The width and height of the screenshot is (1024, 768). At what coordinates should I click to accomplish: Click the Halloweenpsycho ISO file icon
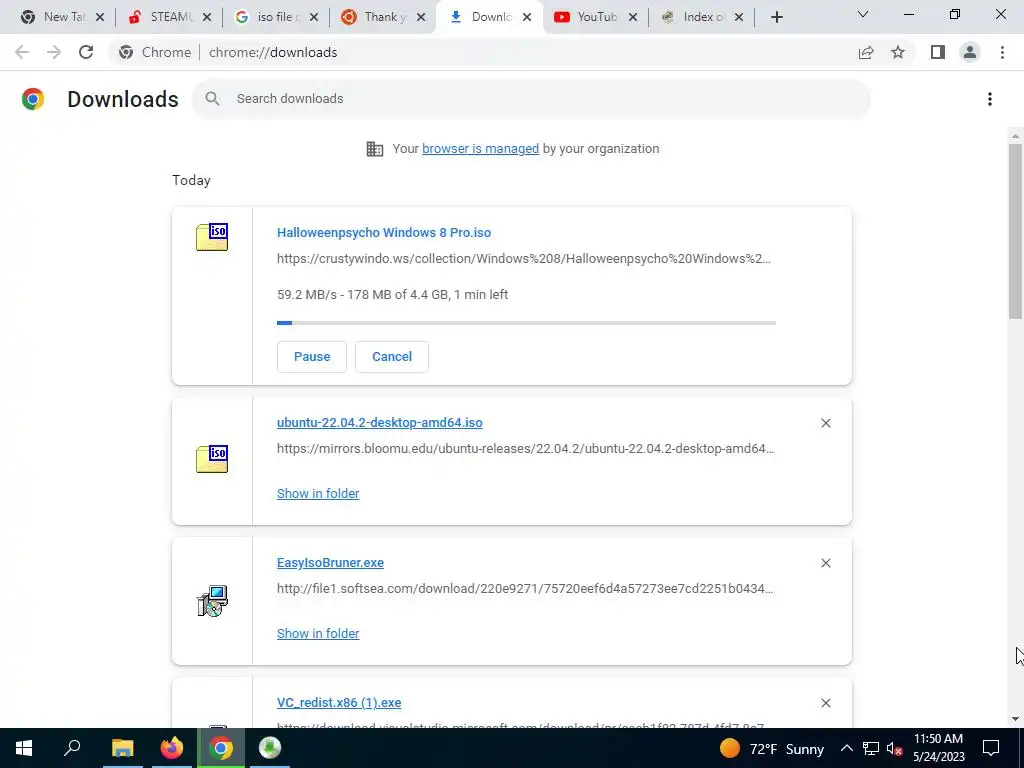coord(212,236)
